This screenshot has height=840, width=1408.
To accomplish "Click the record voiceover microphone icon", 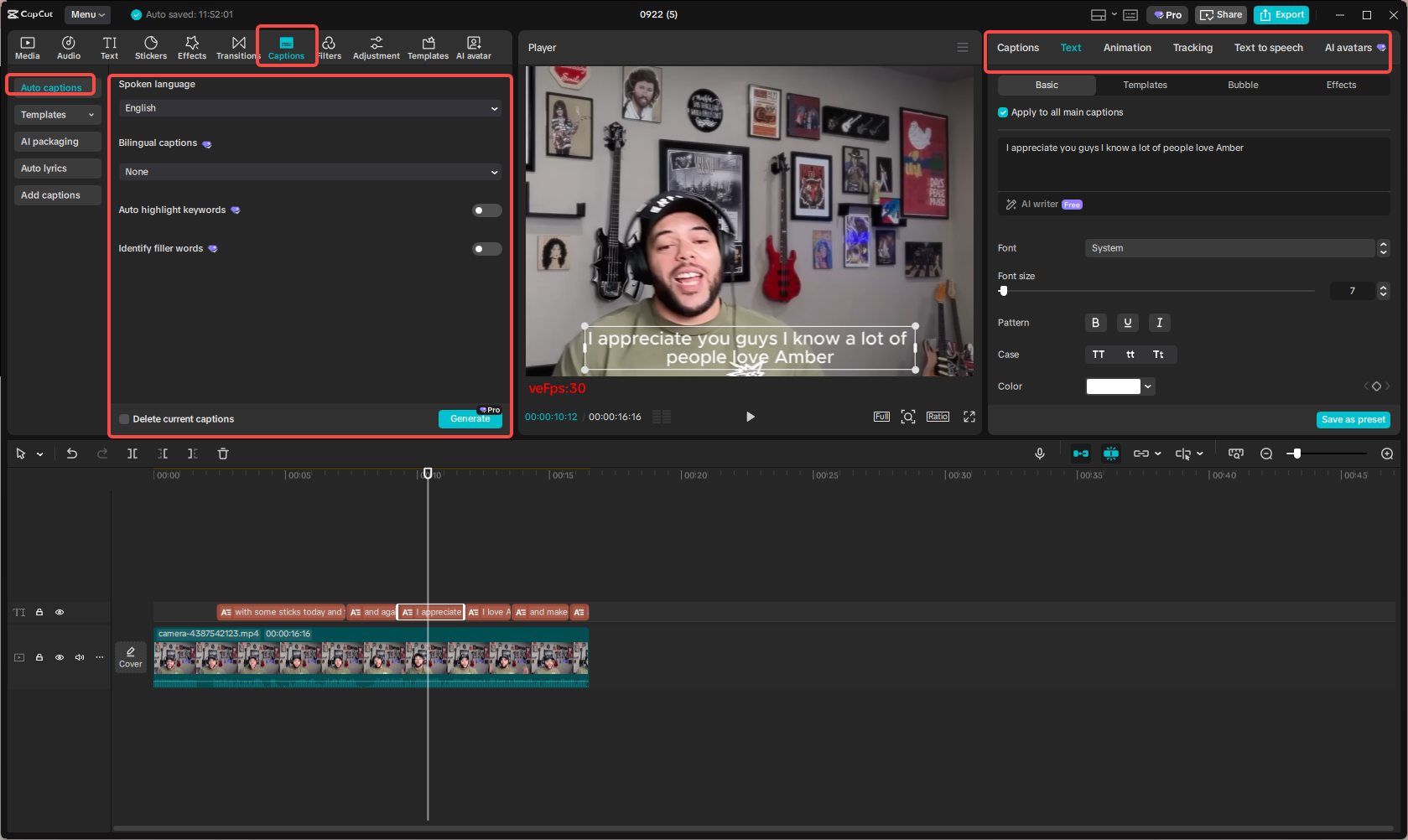I will coord(1040,453).
